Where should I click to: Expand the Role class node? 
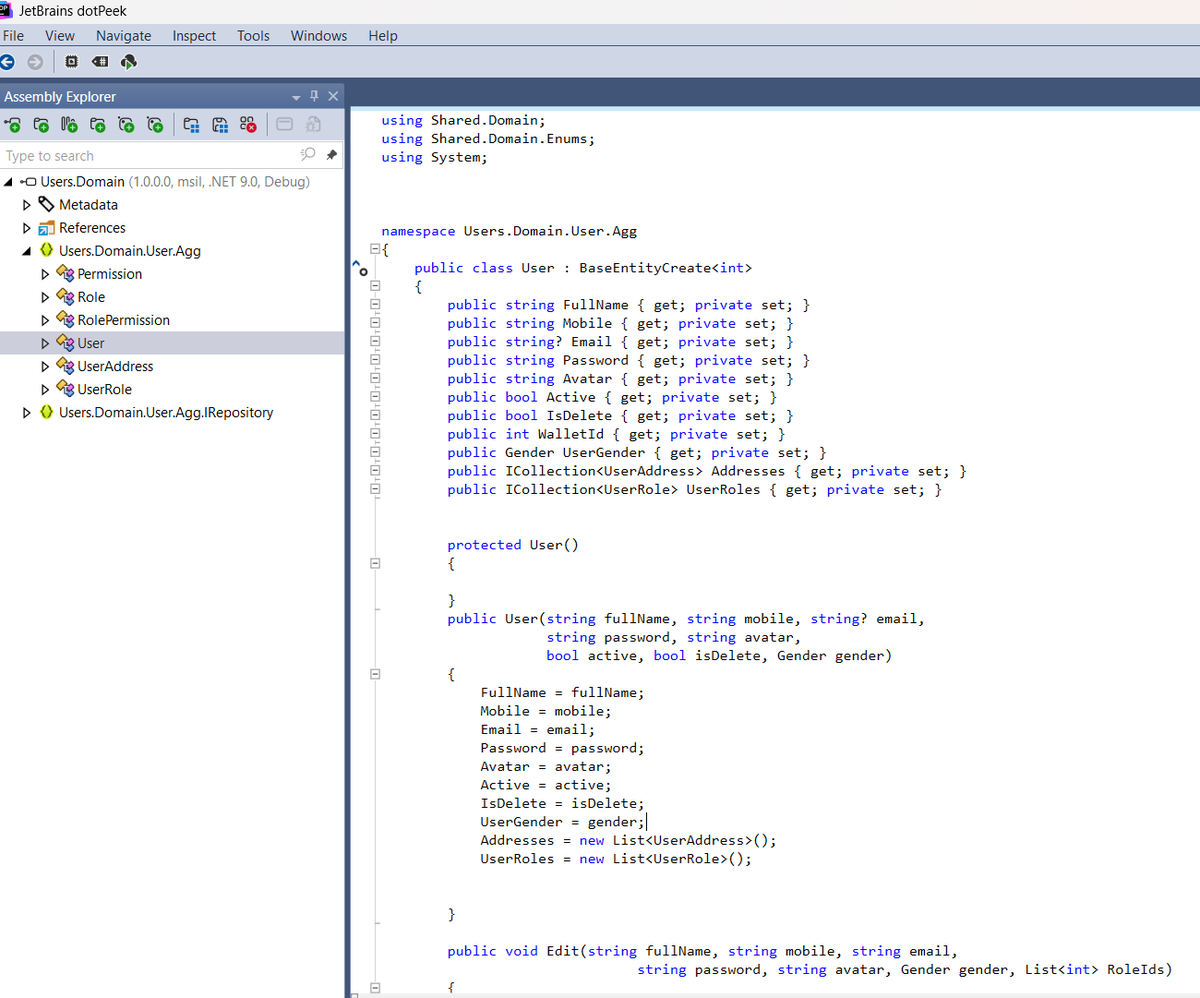(45, 297)
